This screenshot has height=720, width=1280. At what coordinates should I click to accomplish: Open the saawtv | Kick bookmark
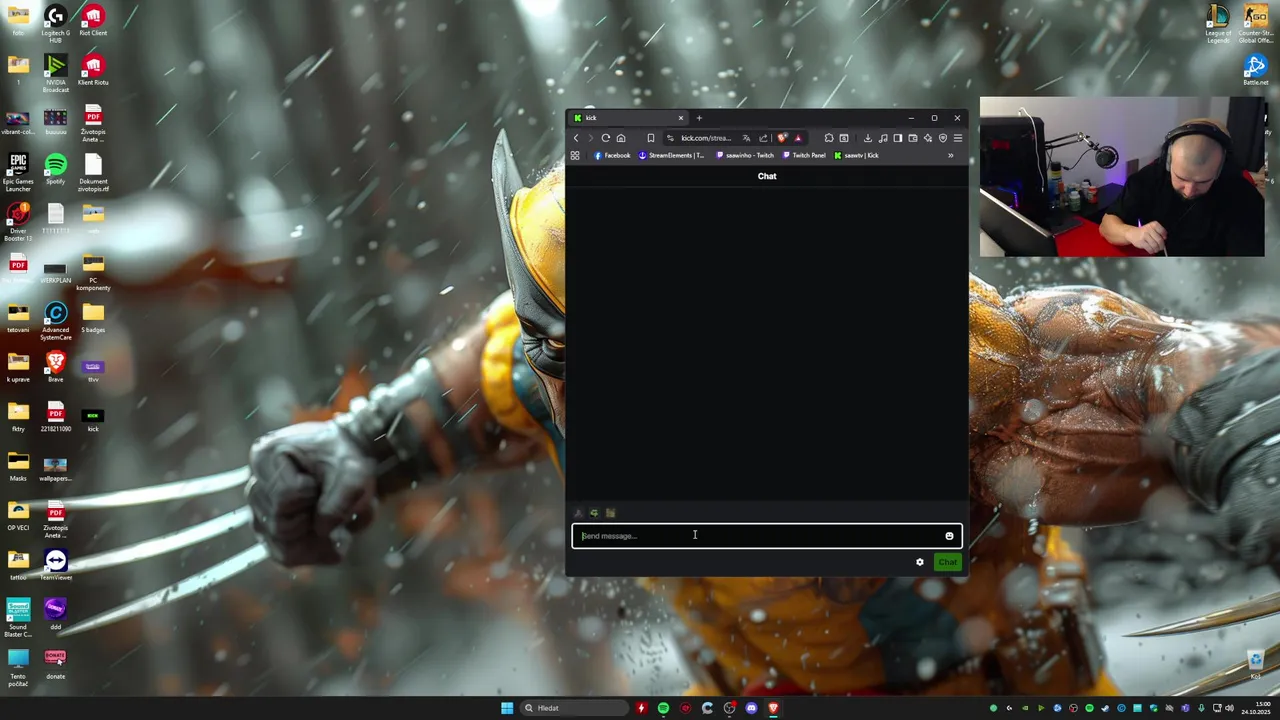tap(857, 156)
